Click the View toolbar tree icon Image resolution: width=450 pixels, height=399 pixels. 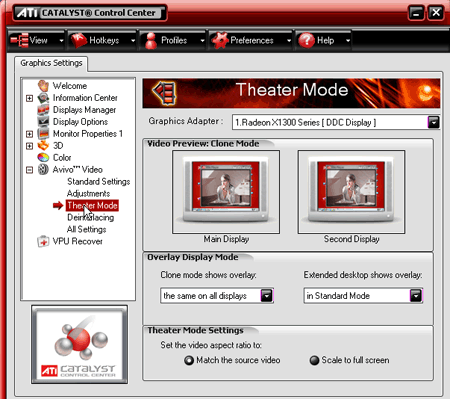click(x=19, y=40)
